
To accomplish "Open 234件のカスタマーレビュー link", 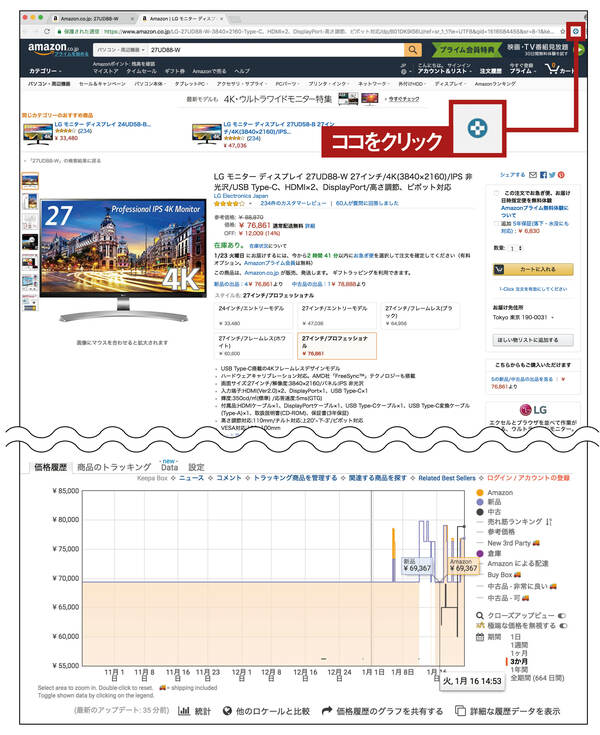I will click(293, 203).
